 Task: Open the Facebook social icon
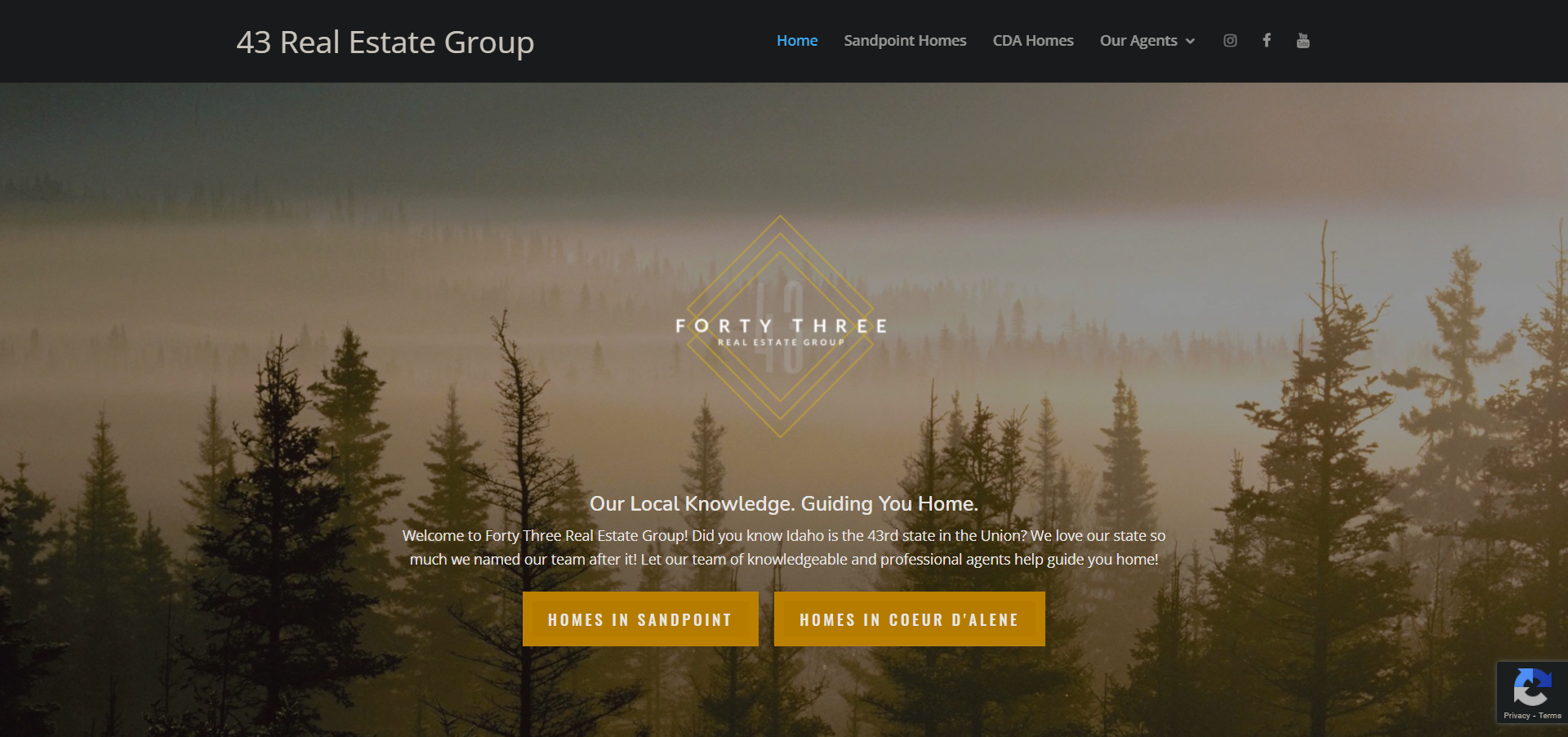click(x=1267, y=41)
